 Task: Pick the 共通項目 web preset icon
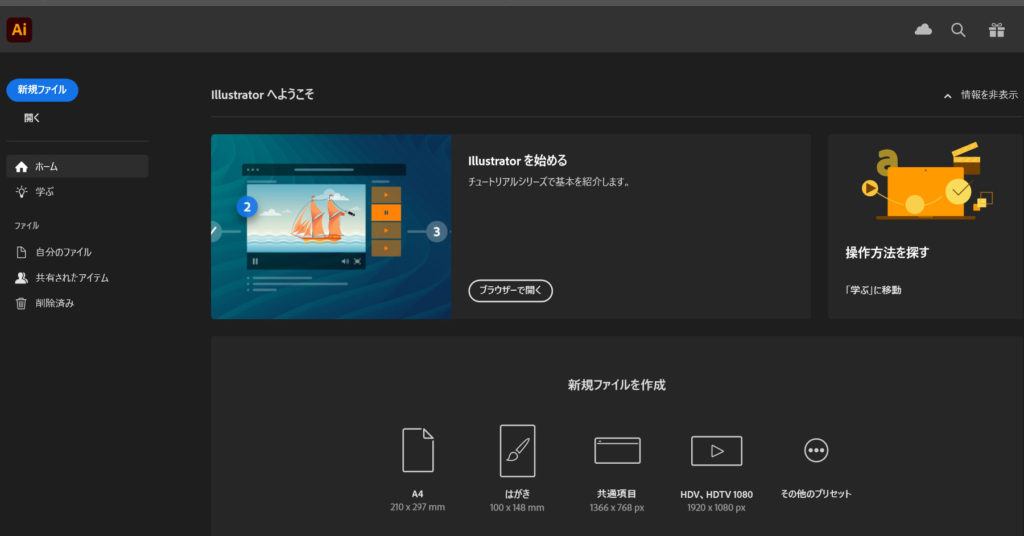617,450
